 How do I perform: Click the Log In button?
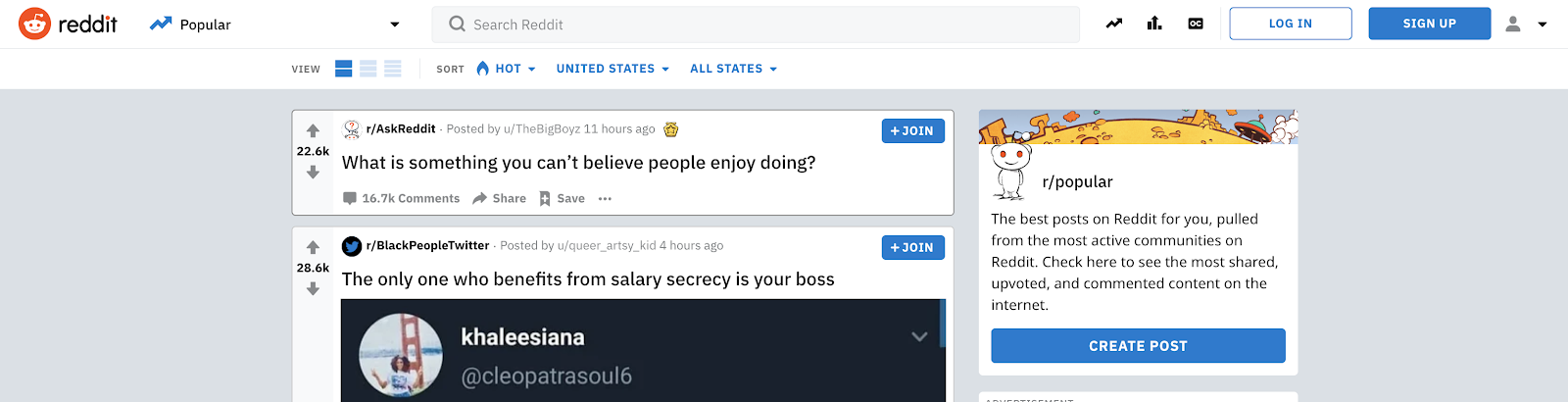click(x=1290, y=24)
